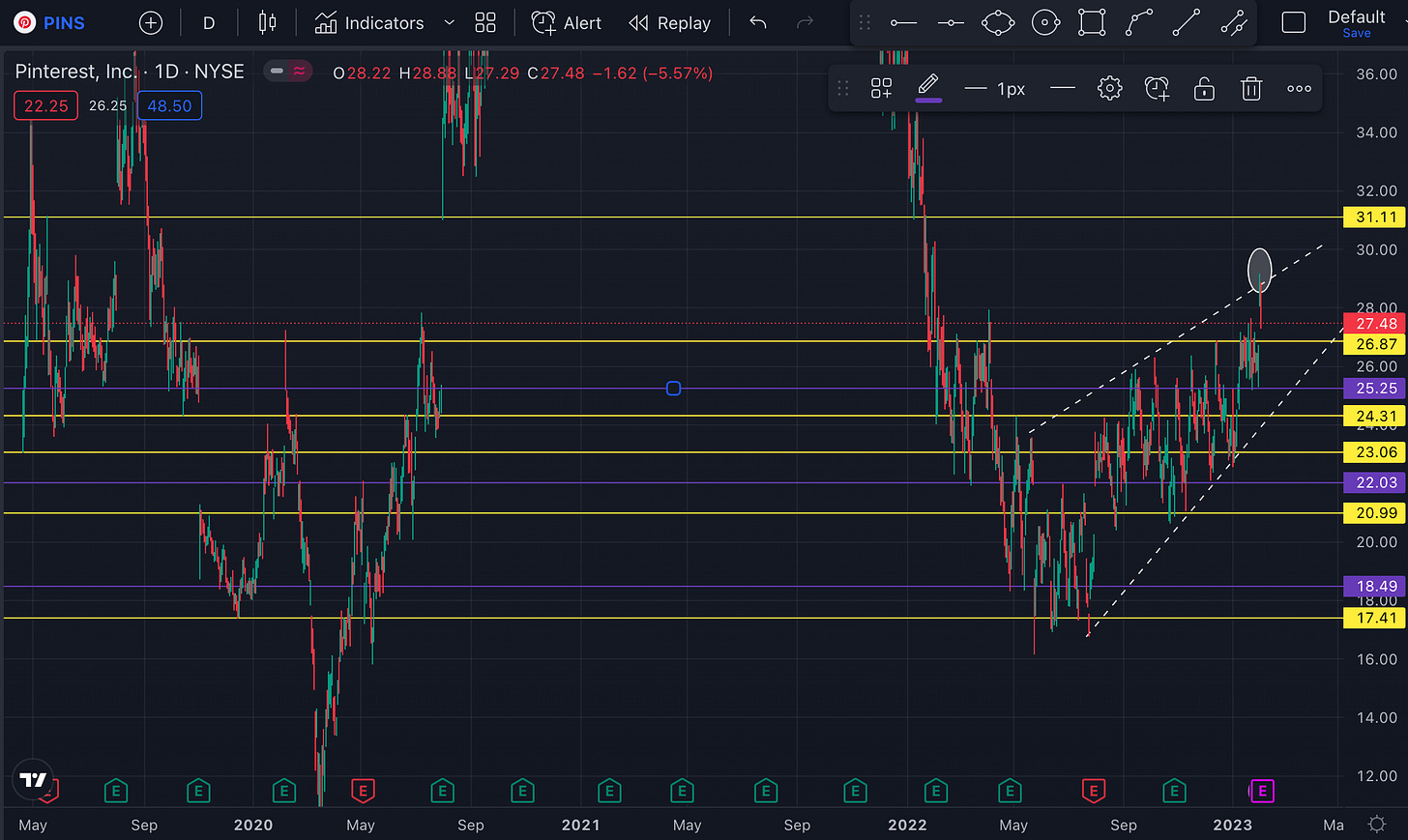Select the 25.25 purple line price label

pos(1374,389)
